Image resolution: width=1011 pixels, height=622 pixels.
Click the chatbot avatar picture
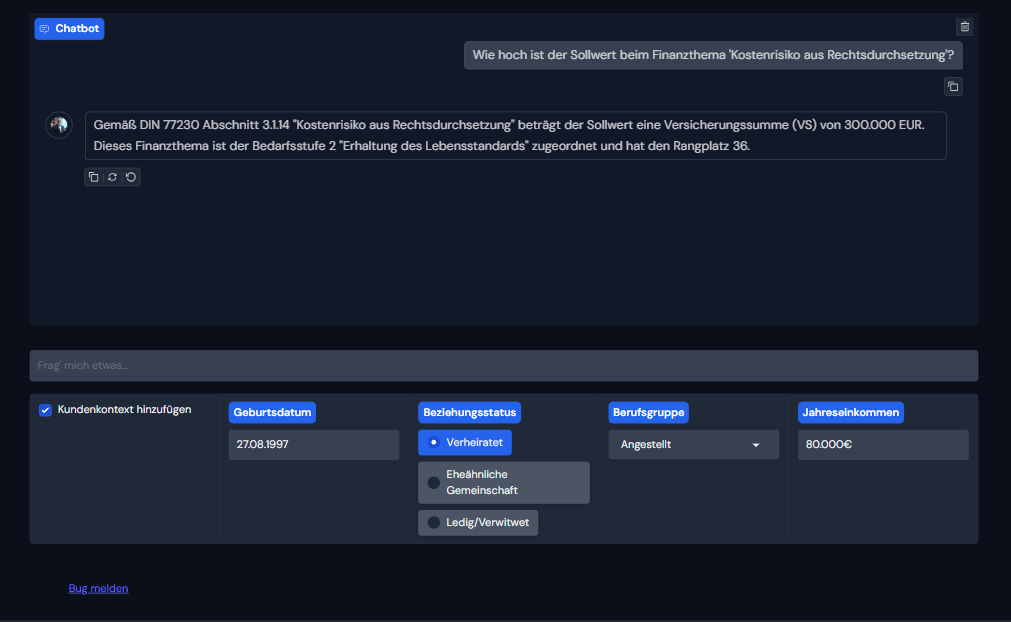[59, 125]
